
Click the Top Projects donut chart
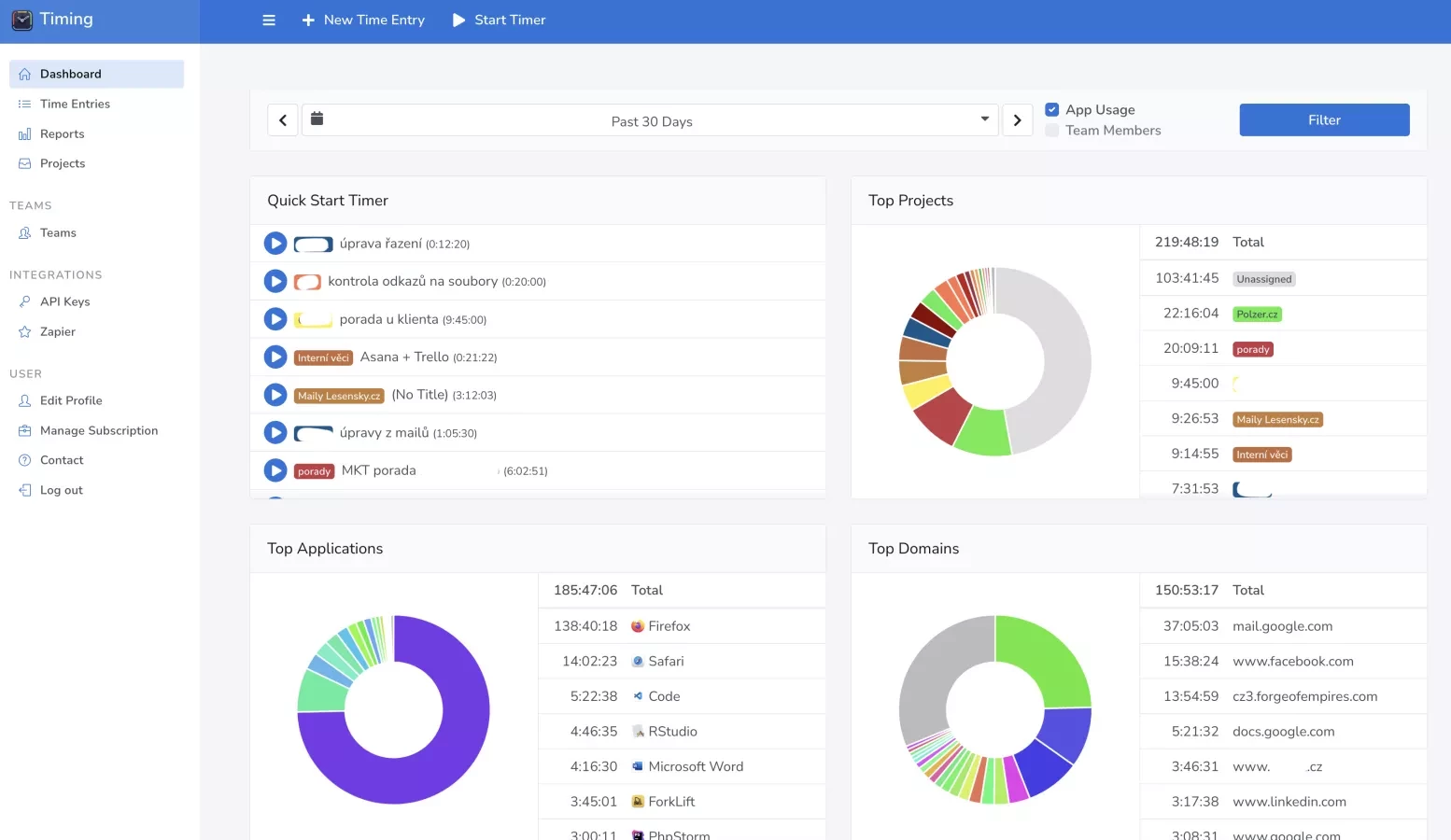995,361
